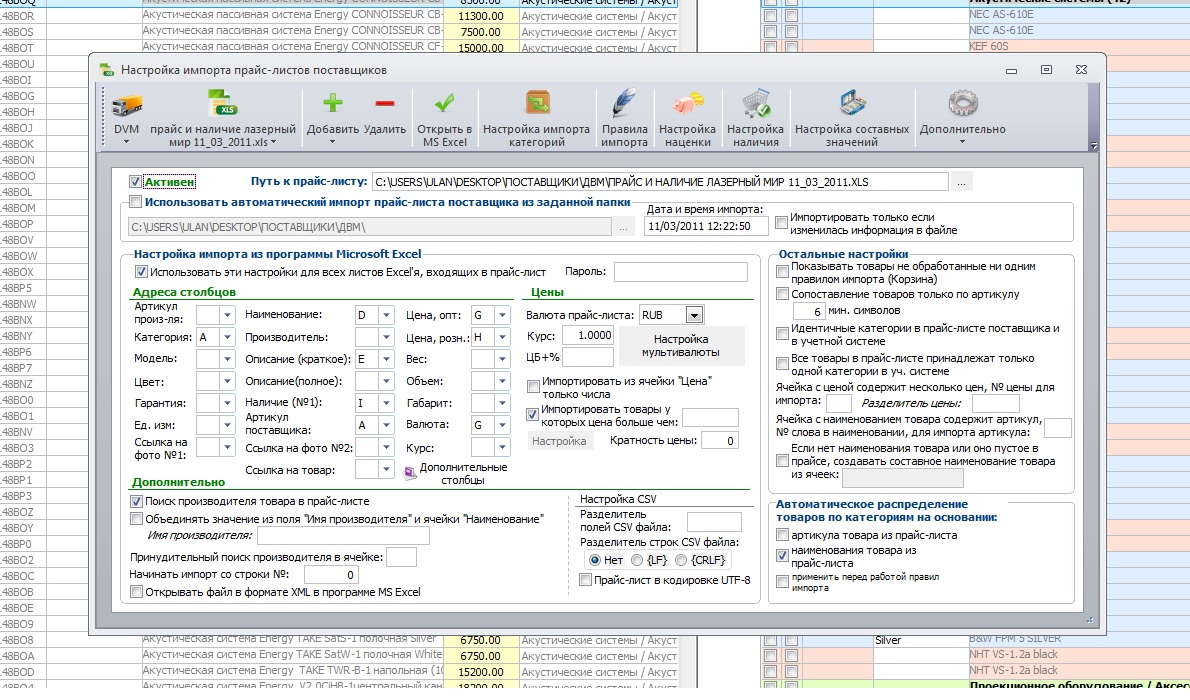Click the Пароль input field
1190x700 pixels.
pos(680,272)
